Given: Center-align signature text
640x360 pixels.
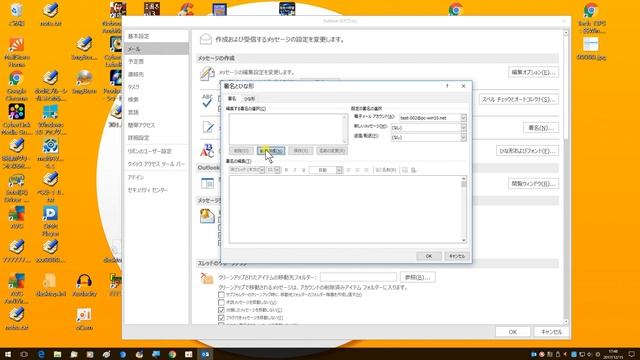Looking at the screenshot, I should [357, 170].
